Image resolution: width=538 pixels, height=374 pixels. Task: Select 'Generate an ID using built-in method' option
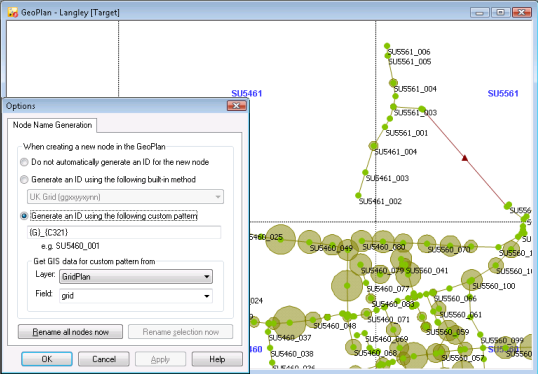click(24, 179)
